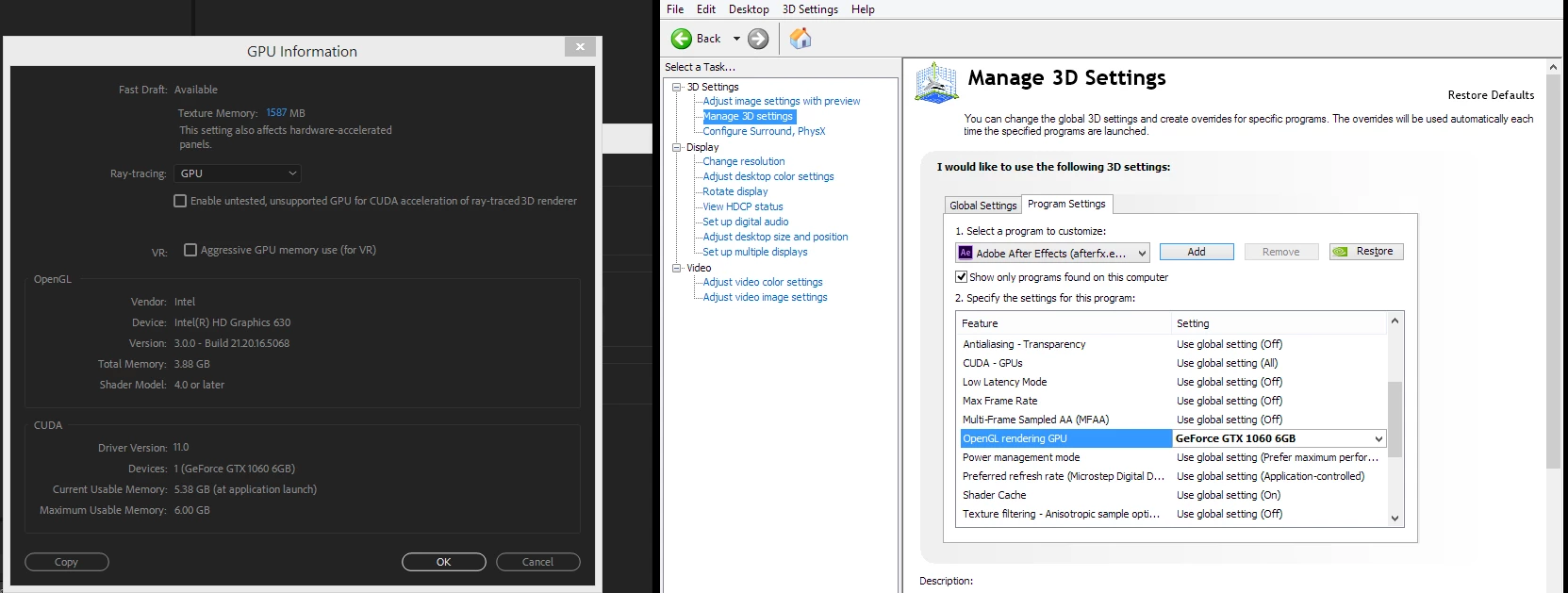The width and height of the screenshot is (1568, 593).
Task: Close the GPU Information dialog
Action: pyautogui.click(x=580, y=46)
